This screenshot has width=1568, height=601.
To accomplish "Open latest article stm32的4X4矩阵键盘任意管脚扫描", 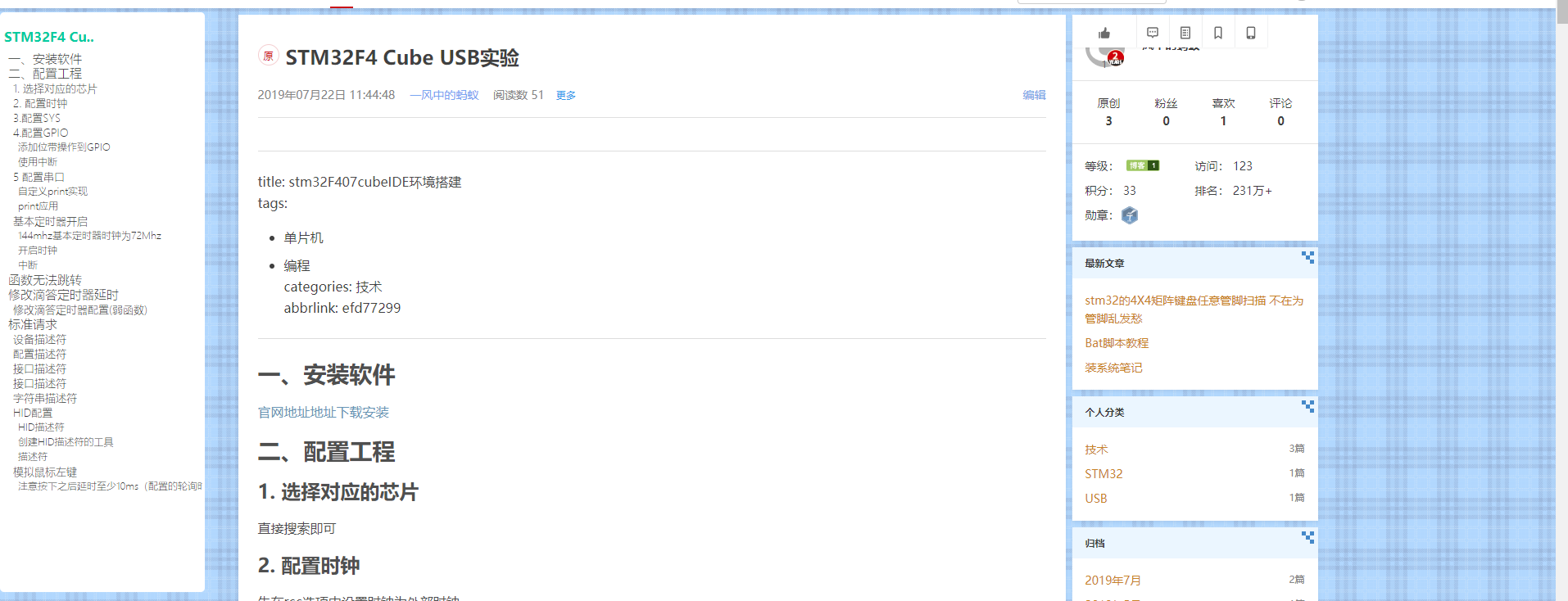I will pyautogui.click(x=1194, y=310).
